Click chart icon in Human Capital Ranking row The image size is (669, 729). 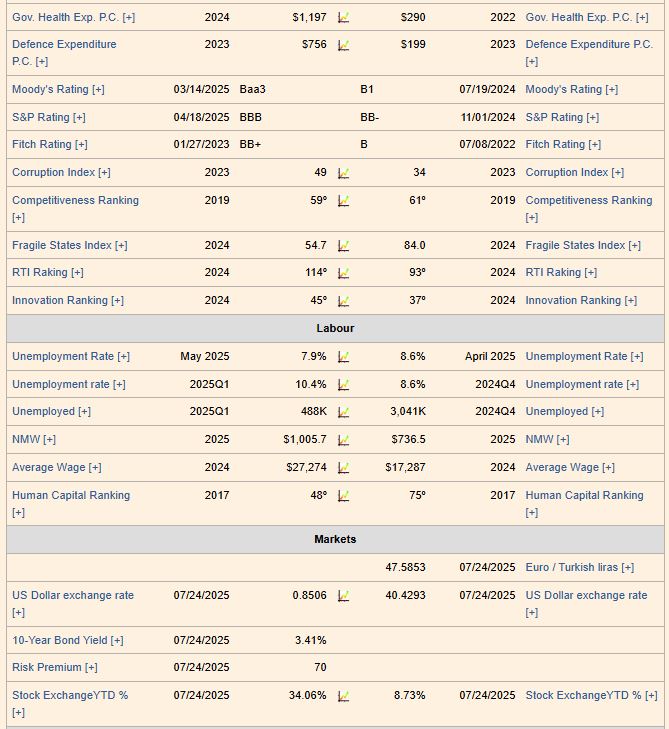(x=343, y=496)
